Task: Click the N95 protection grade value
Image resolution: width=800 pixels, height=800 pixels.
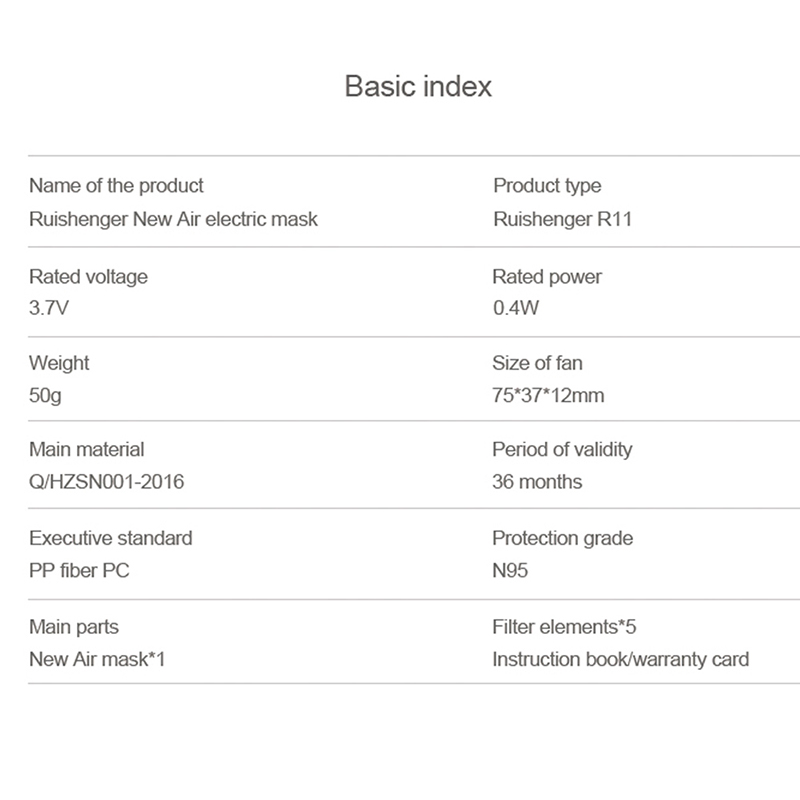Action: coord(510,571)
